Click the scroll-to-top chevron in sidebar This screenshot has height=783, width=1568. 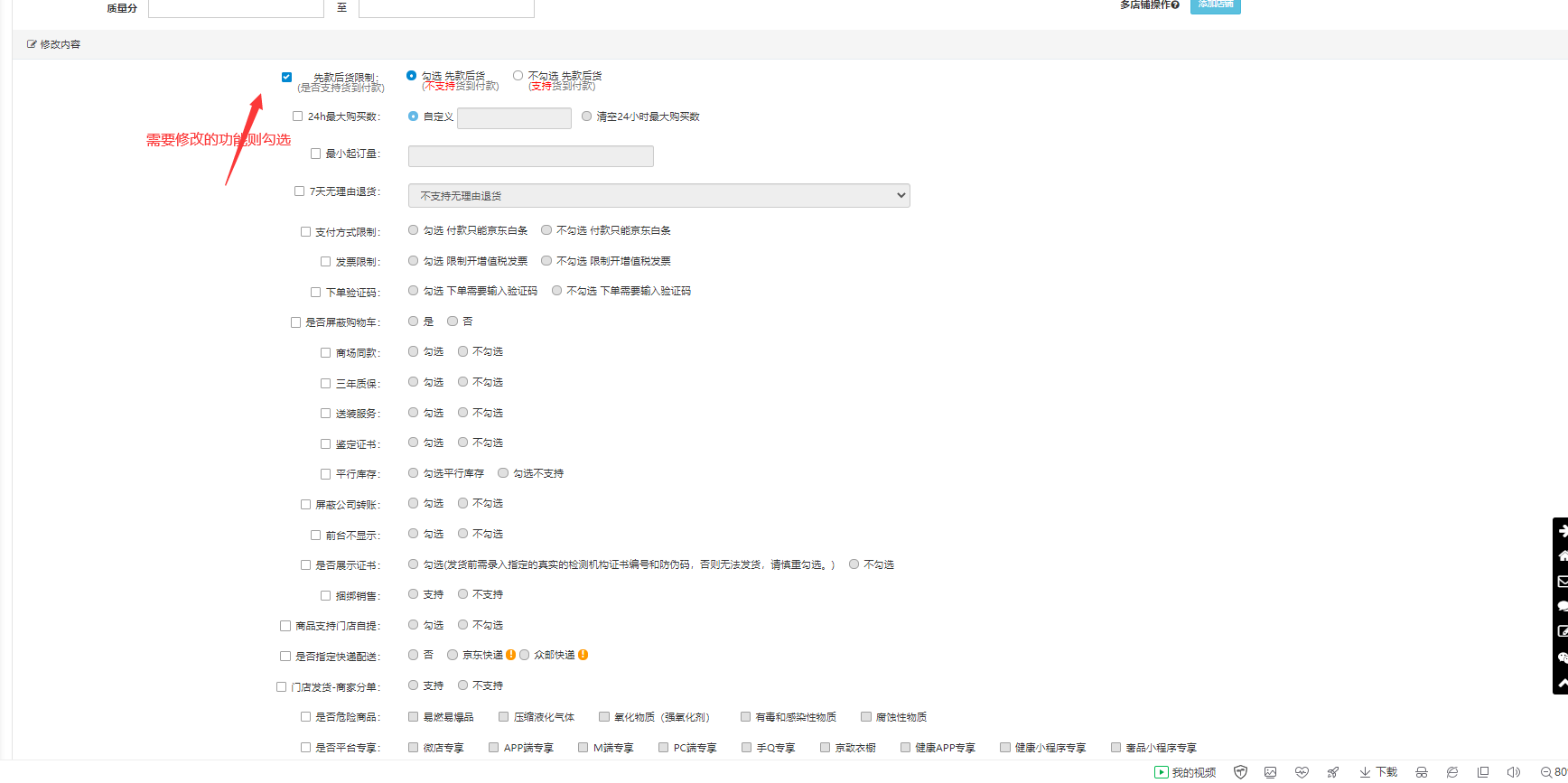tap(1562, 684)
